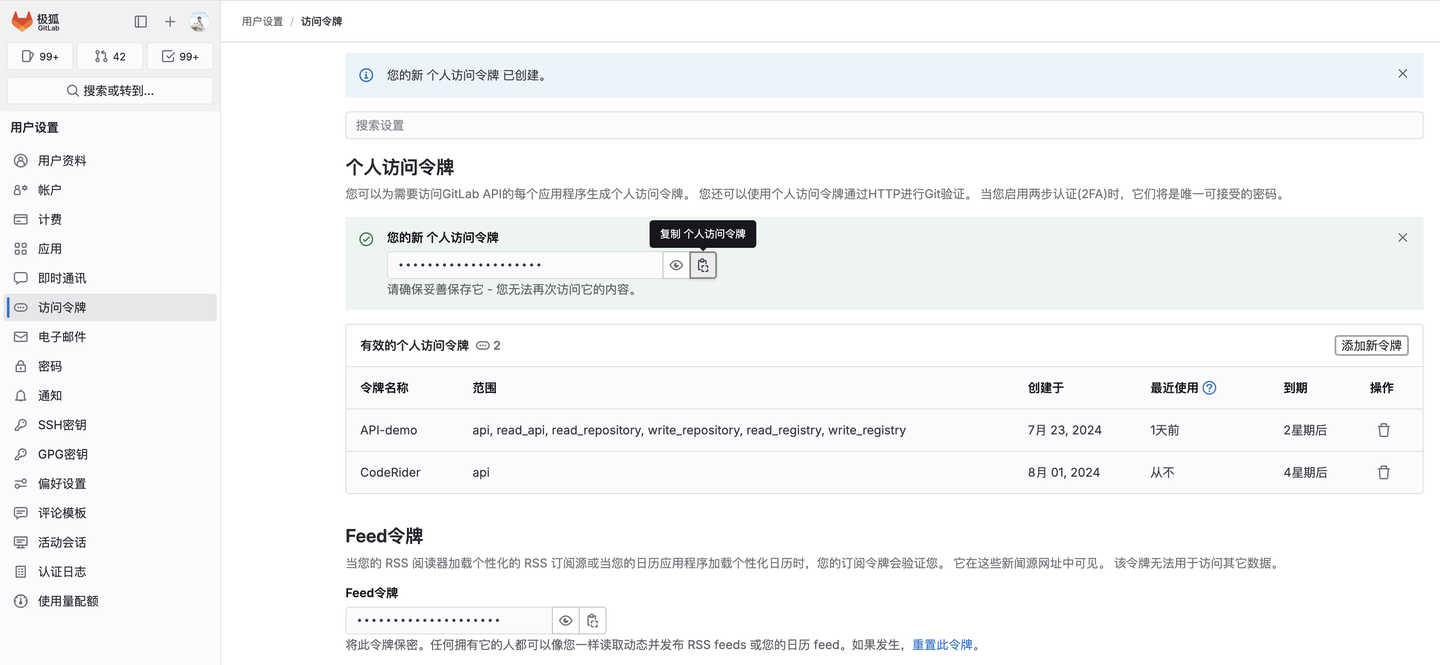
Task: Delete the CodeRider token
Action: click(1383, 471)
